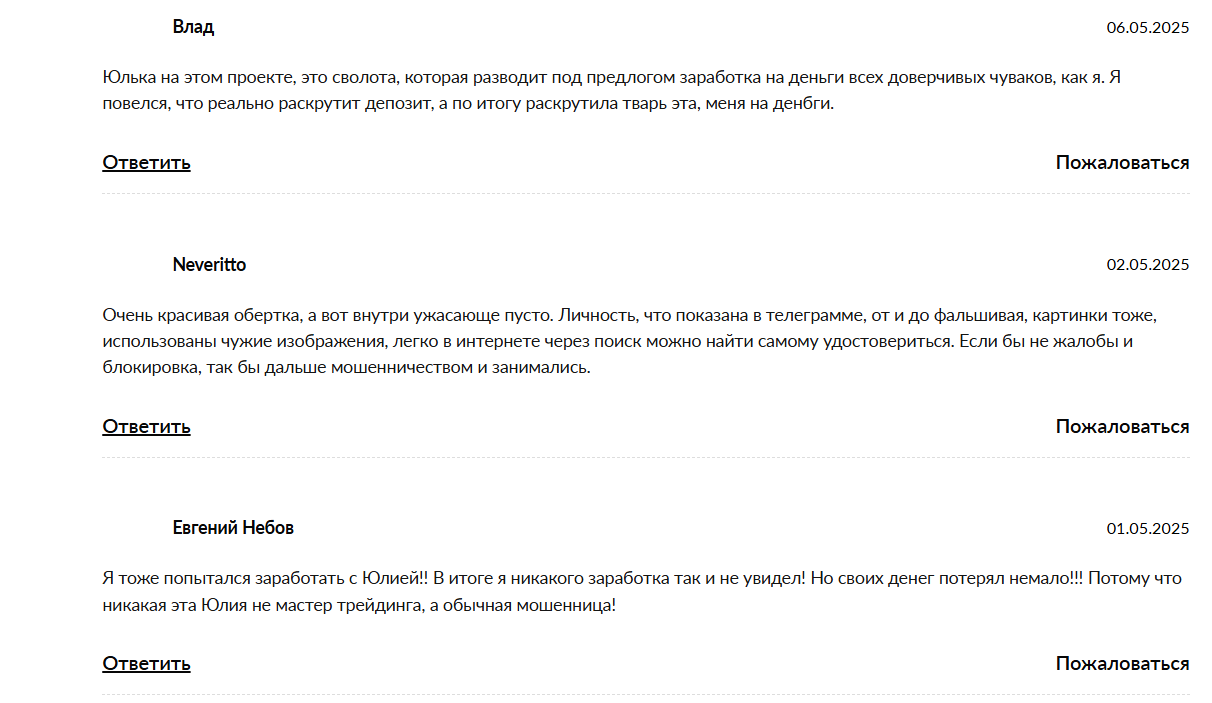Click the dashed divider below Влад's comment
Viewport: 1212px width, 703px height.
coord(646,194)
